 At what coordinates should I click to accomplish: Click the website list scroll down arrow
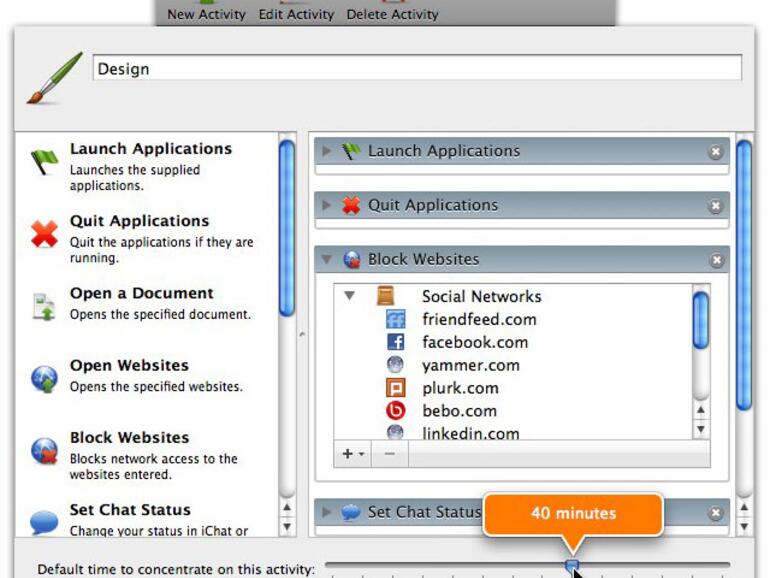coord(701,429)
